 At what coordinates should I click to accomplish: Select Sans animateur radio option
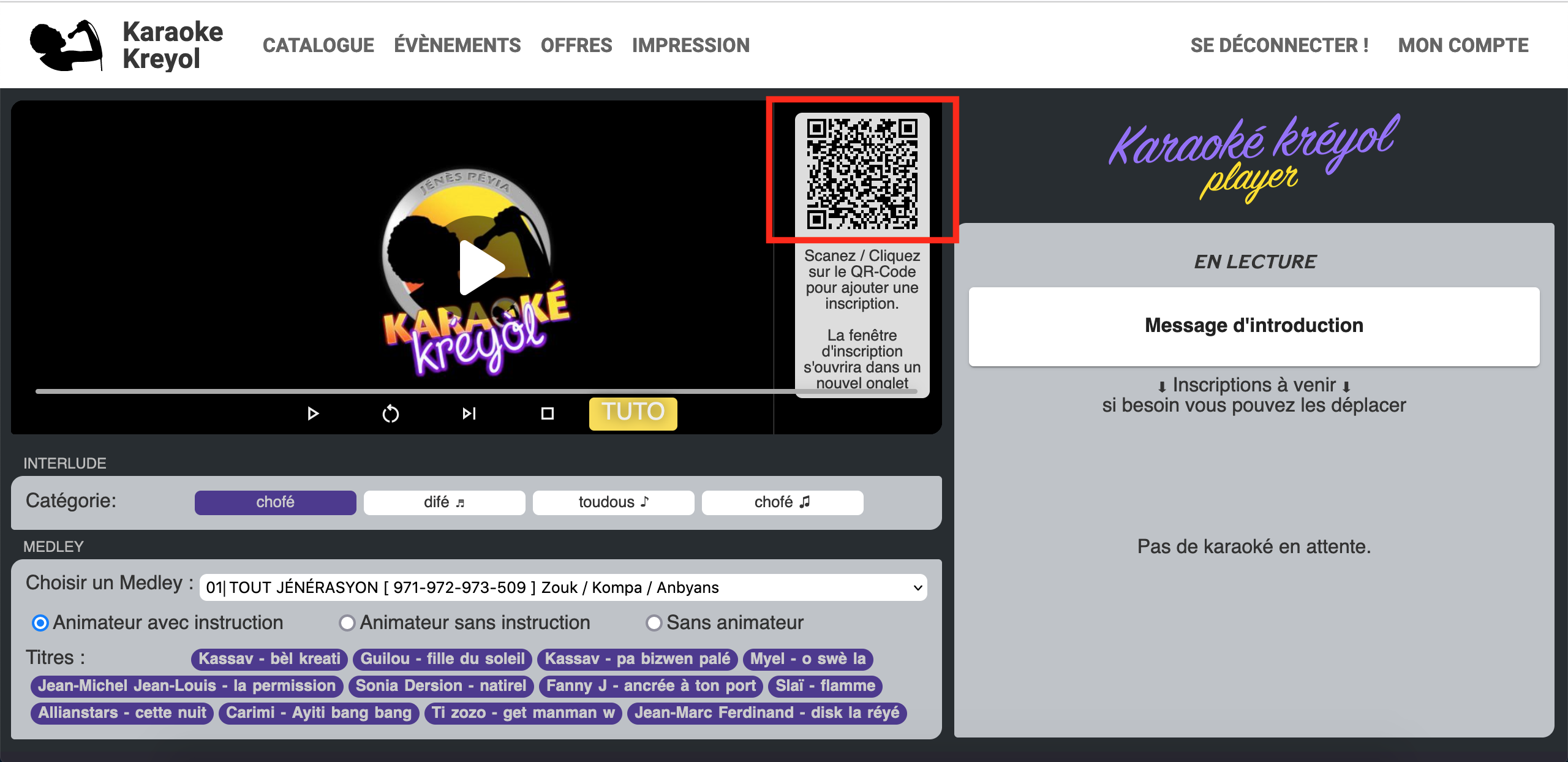(654, 623)
